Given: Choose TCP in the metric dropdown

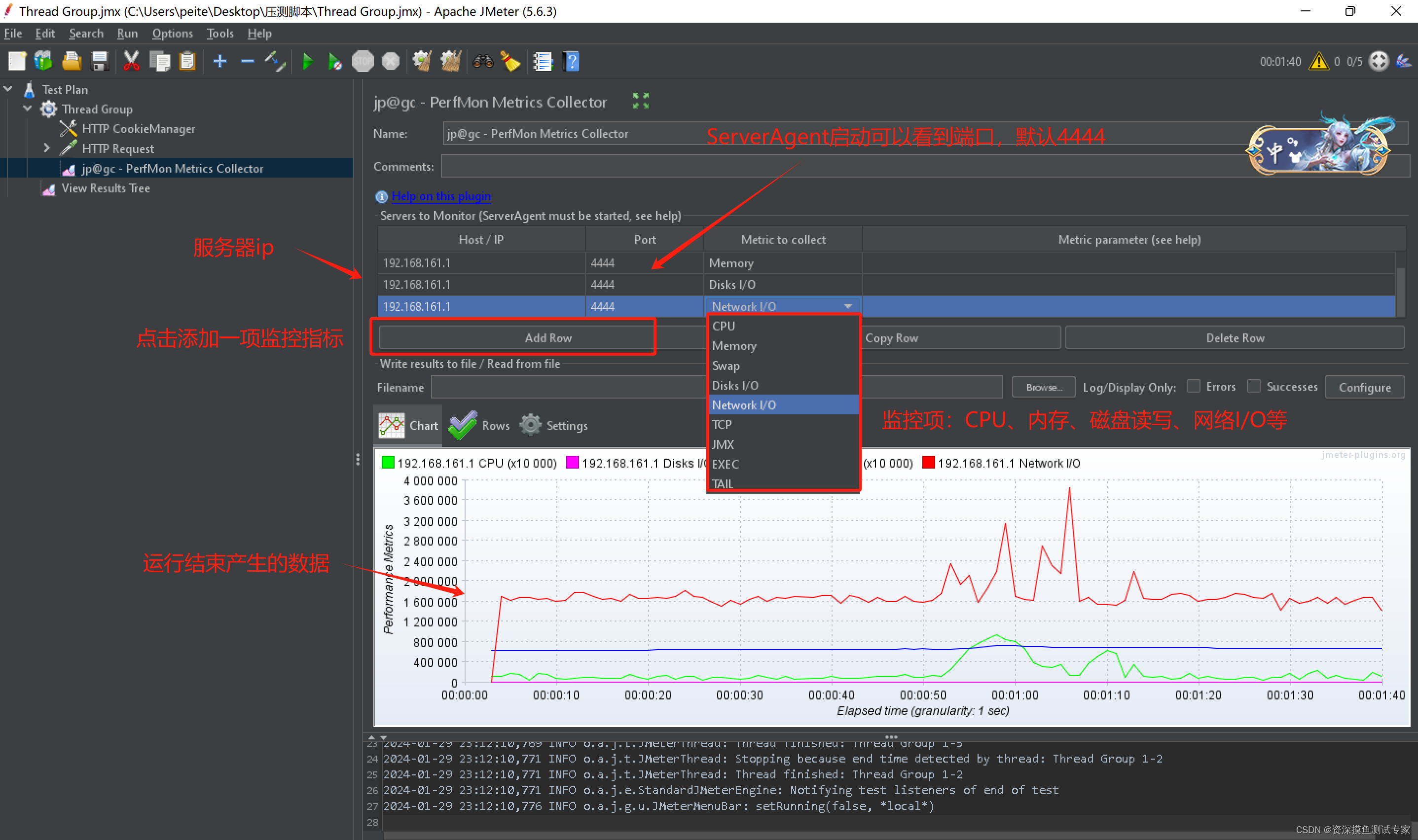Looking at the screenshot, I should 783,425.
